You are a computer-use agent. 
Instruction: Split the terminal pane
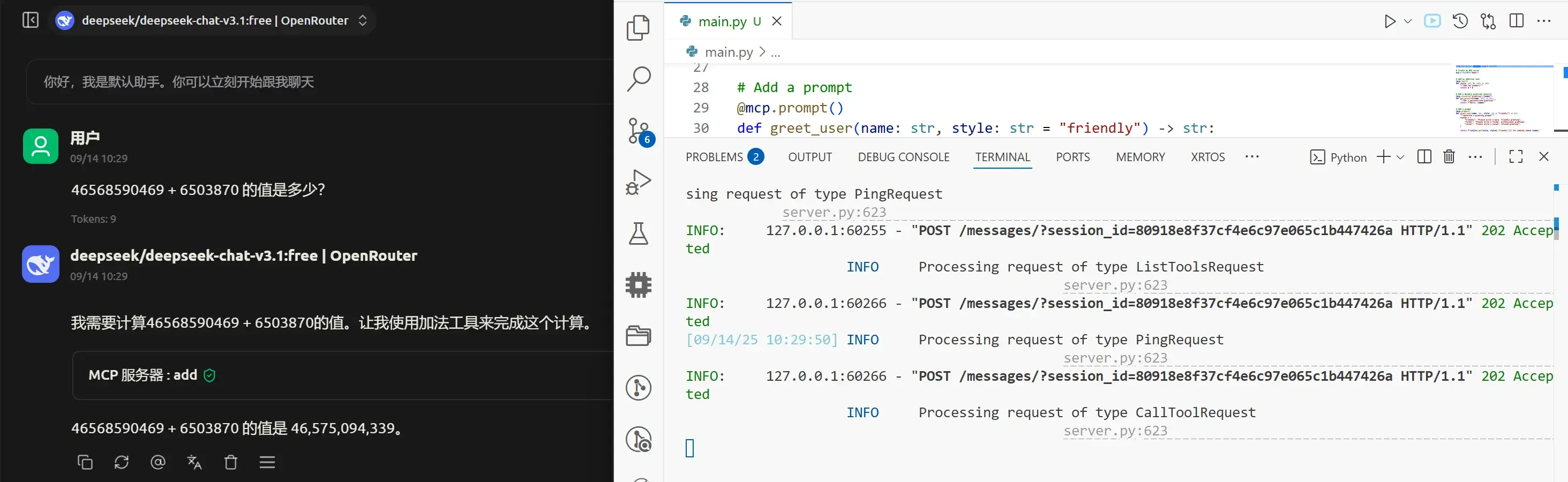coord(1424,157)
